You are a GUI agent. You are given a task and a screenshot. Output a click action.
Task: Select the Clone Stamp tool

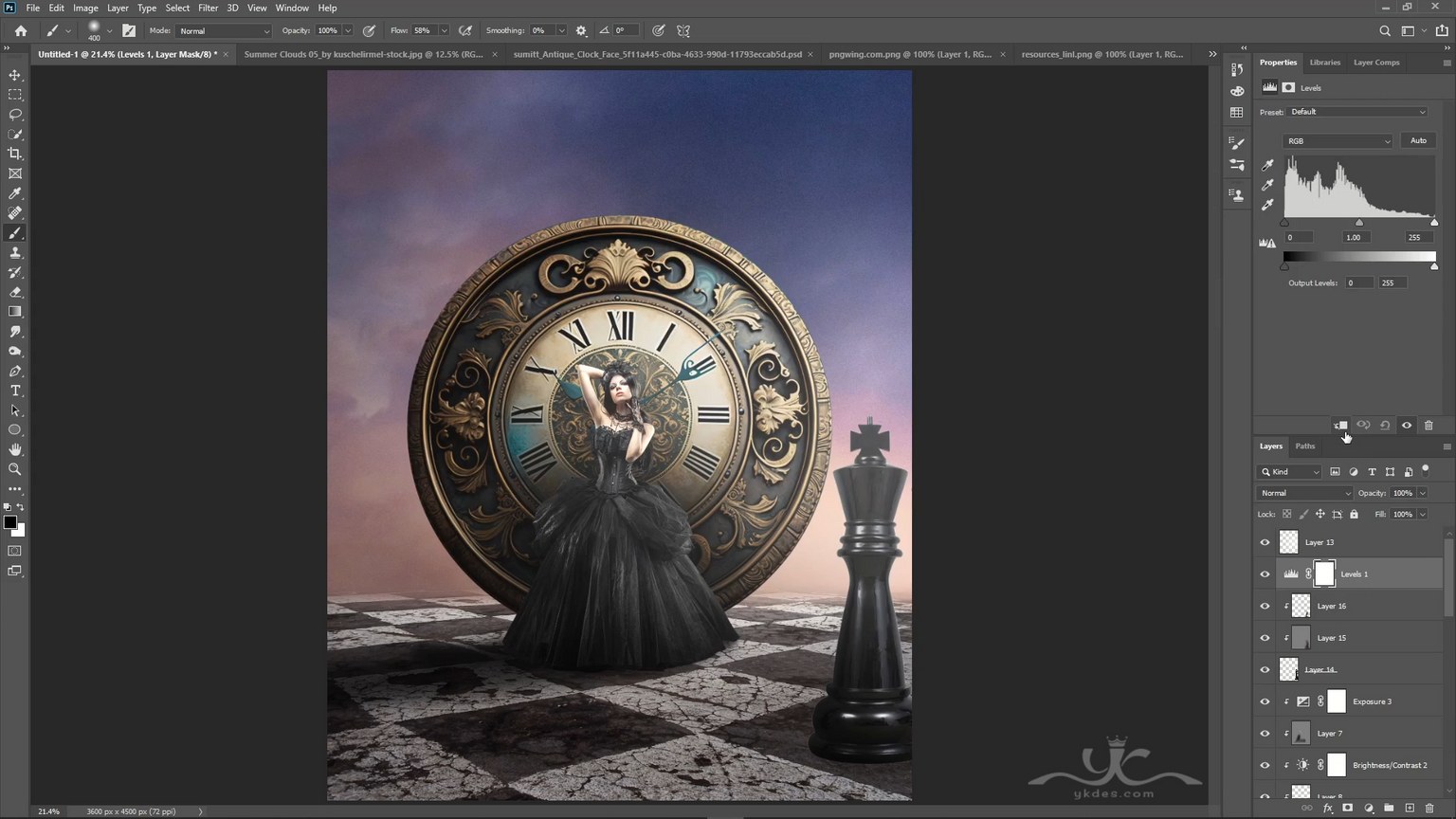[15, 253]
